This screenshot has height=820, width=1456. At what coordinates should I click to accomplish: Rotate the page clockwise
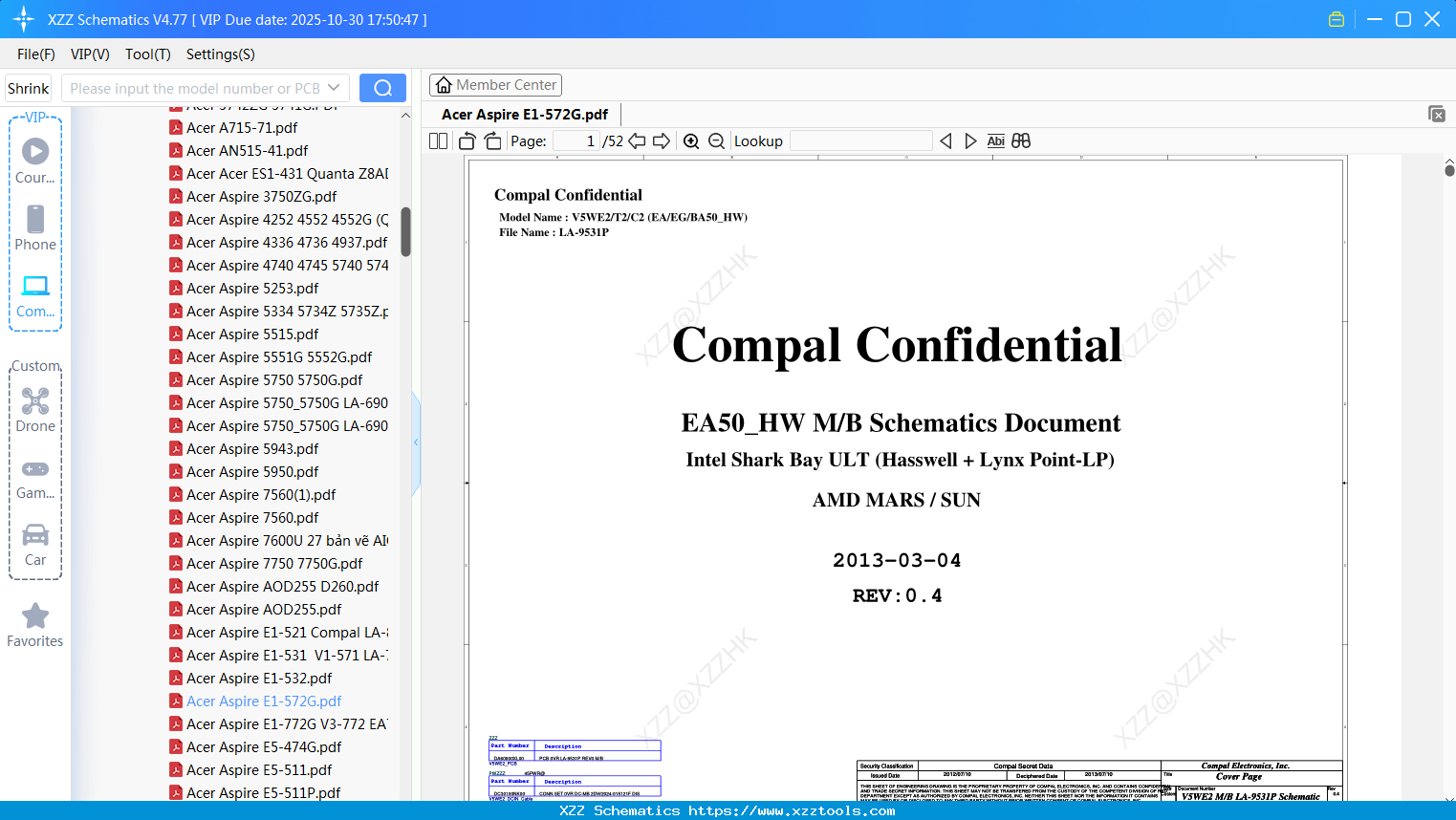click(x=492, y=141)
